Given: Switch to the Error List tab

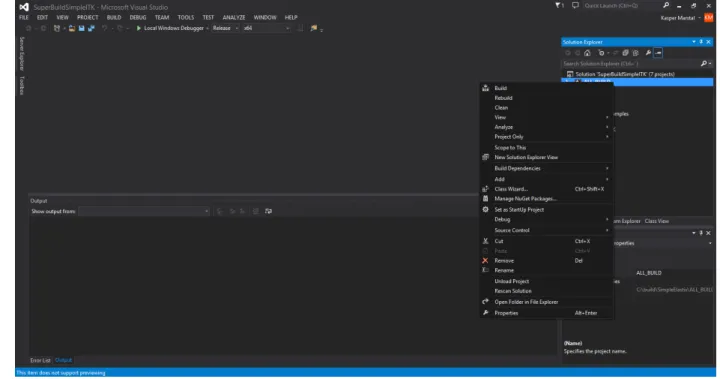Looking at the screenshot, I should [40, 360].
